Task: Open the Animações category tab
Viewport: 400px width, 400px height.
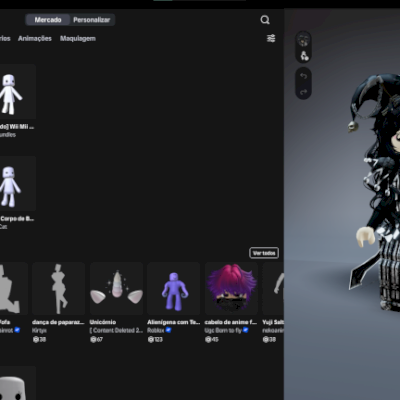Action: coord(35,39)
